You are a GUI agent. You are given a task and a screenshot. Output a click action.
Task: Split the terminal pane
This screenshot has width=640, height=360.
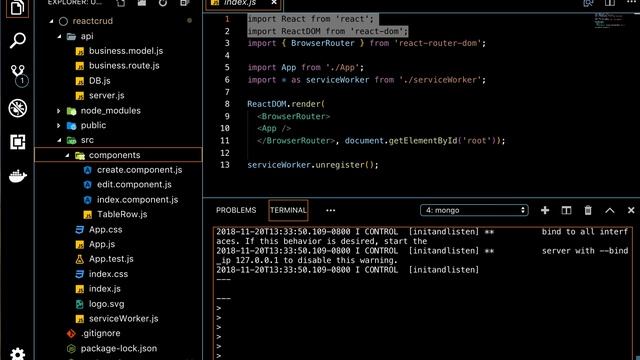(566, 210)
